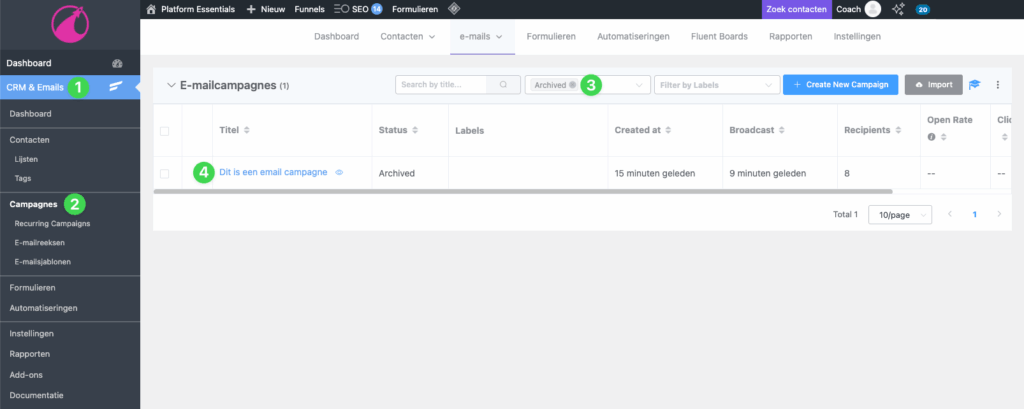Click the Search by title input field
Screen dimensions: 1024x409
441,85
